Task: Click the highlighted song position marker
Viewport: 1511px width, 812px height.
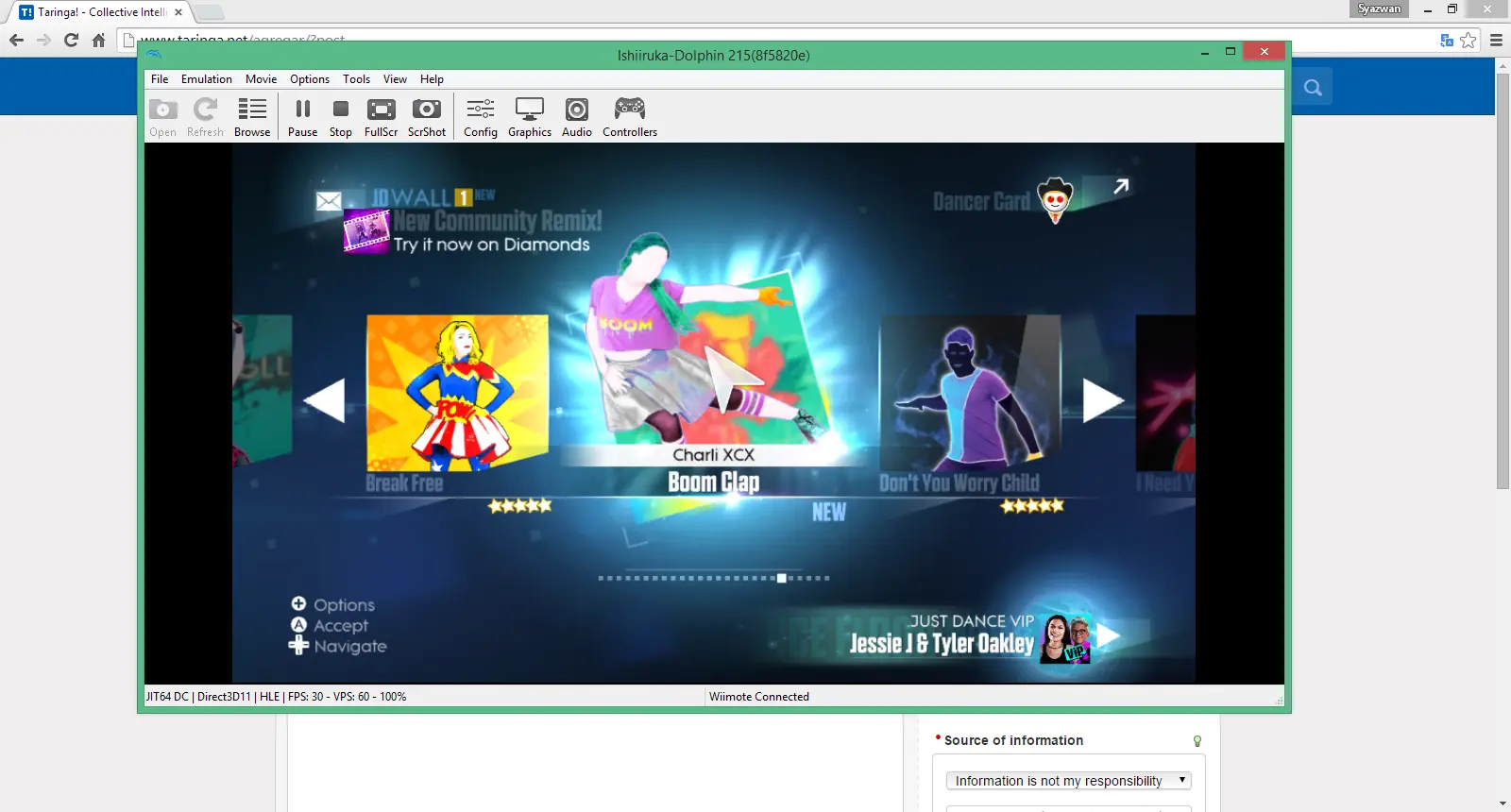Action: pos(781,578)
